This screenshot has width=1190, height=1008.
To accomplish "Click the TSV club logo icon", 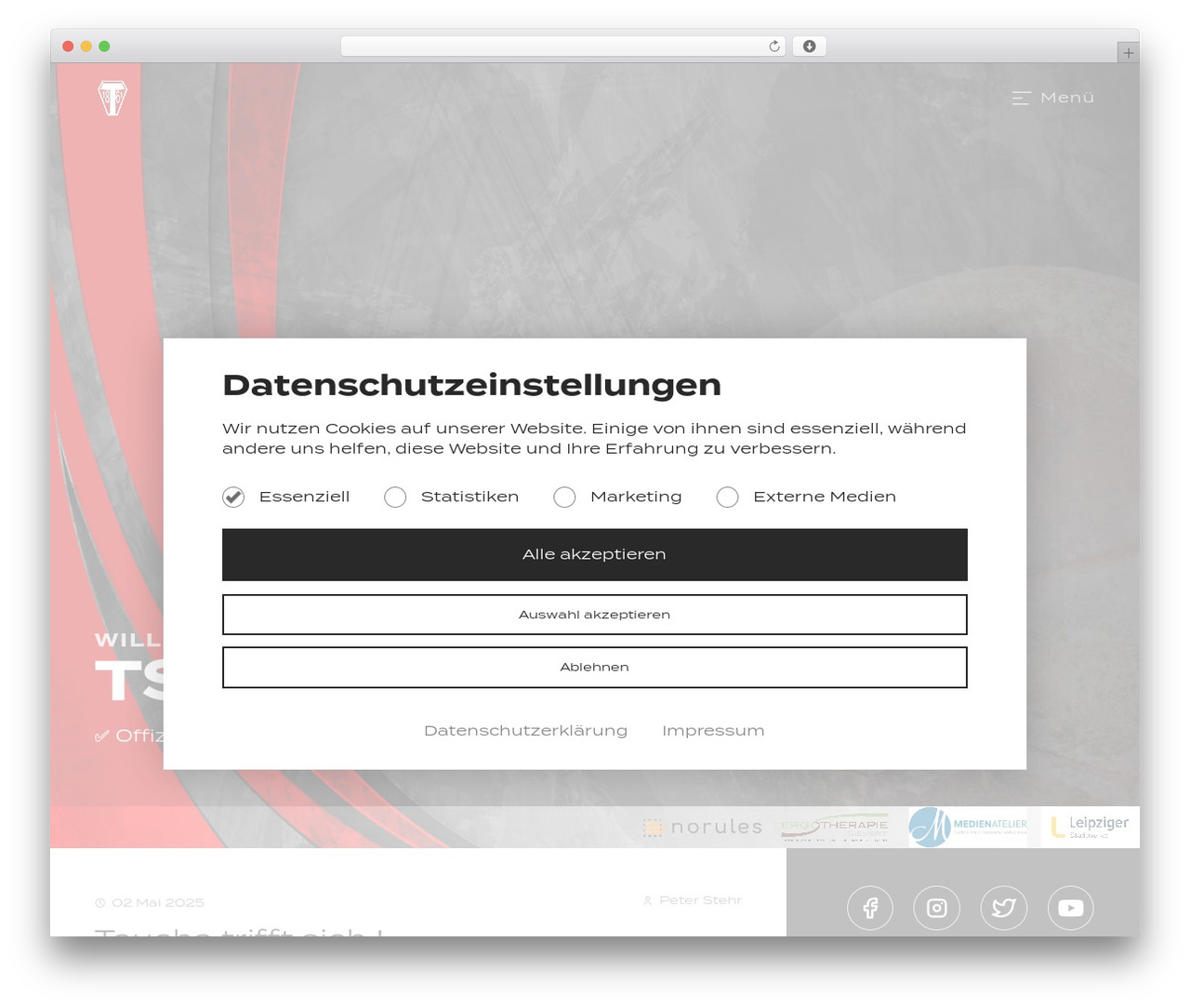I will [112, 98].
